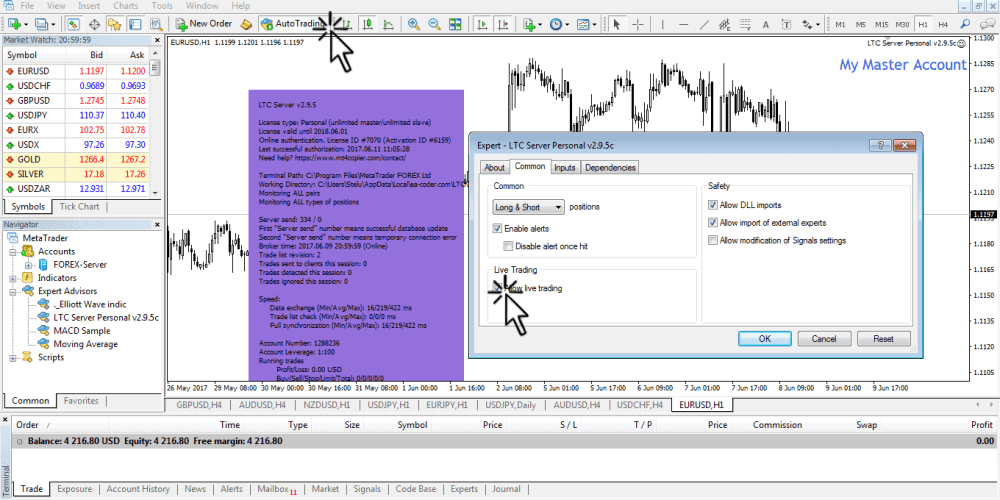The image size is (1000, 500).
Task: Switch chart to candlesticks view
Action: tap(367, 24)
